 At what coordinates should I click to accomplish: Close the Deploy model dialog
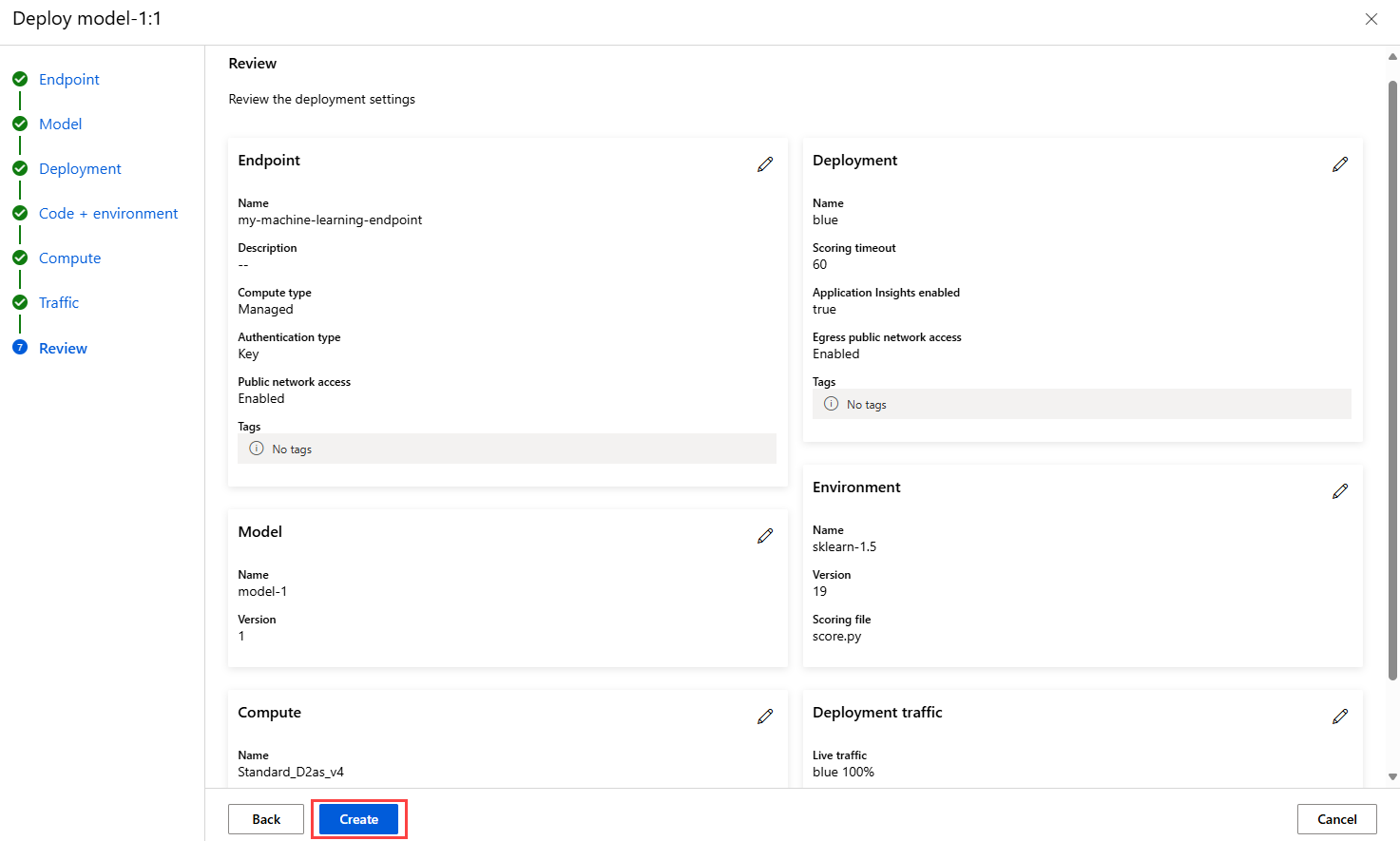tap(1371, 19)
